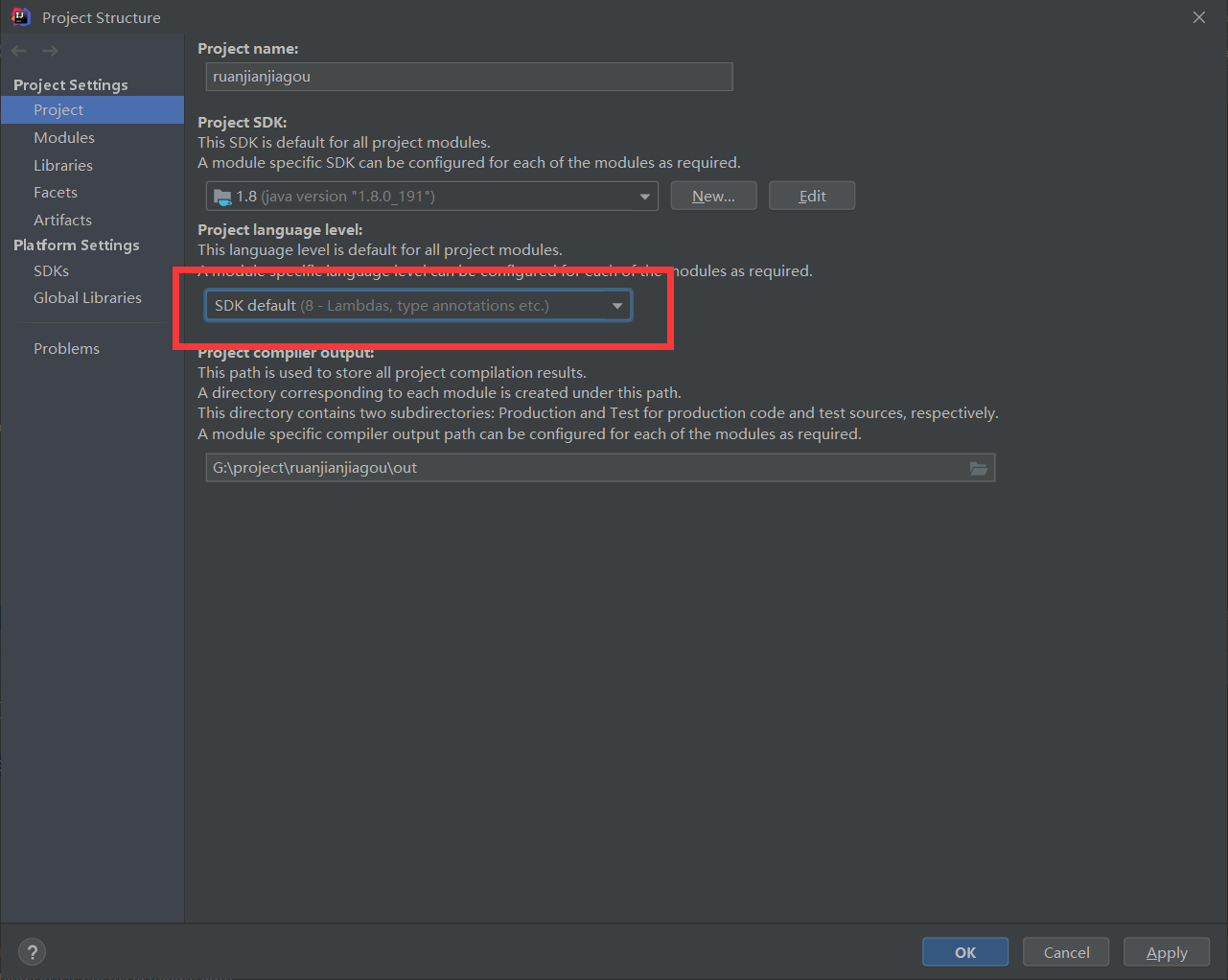The height and width of the screenshot is (980, 1228).
Task: Select Project in Project Settings
Action: click(92, 110)
